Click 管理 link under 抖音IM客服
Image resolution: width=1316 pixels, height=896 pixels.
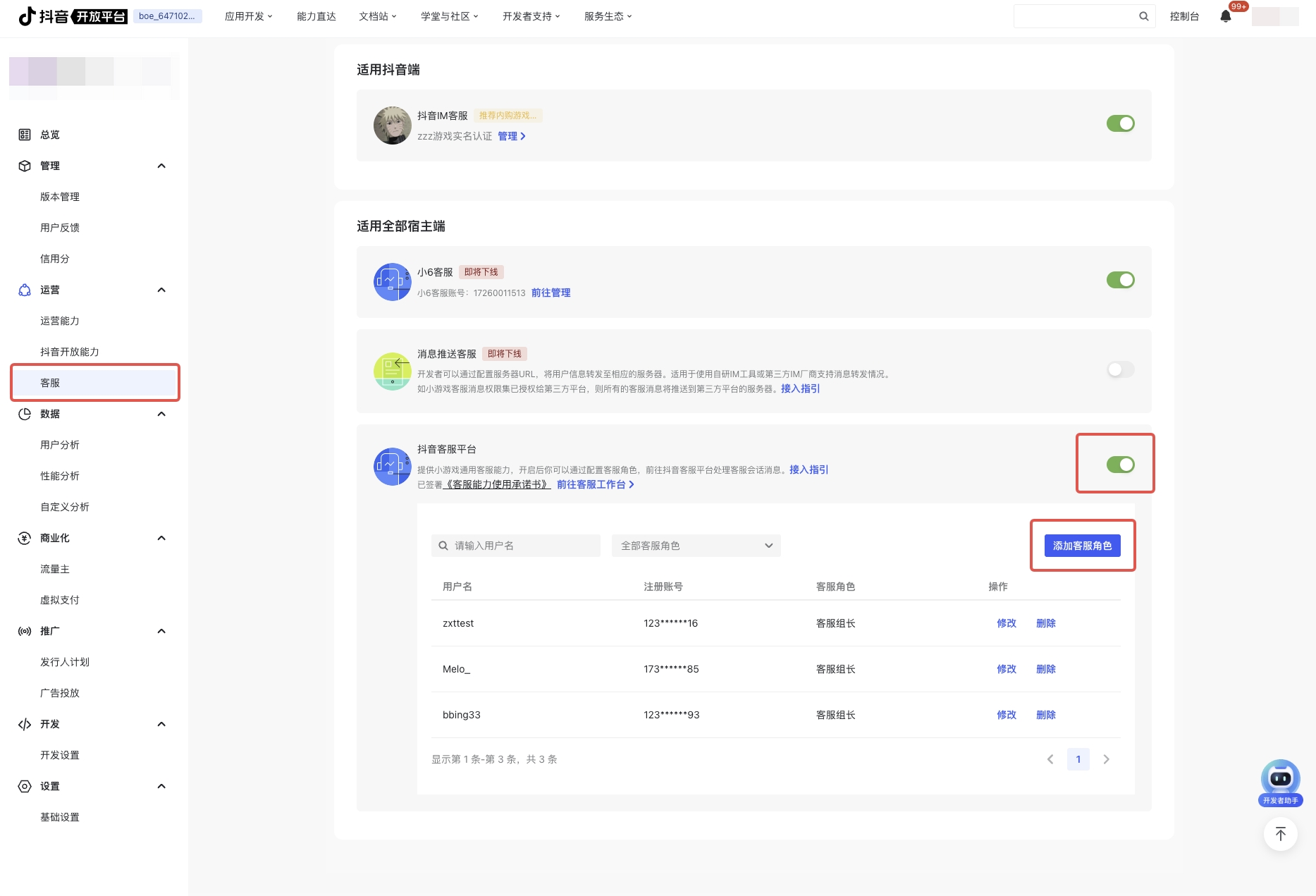click(512, 136)
